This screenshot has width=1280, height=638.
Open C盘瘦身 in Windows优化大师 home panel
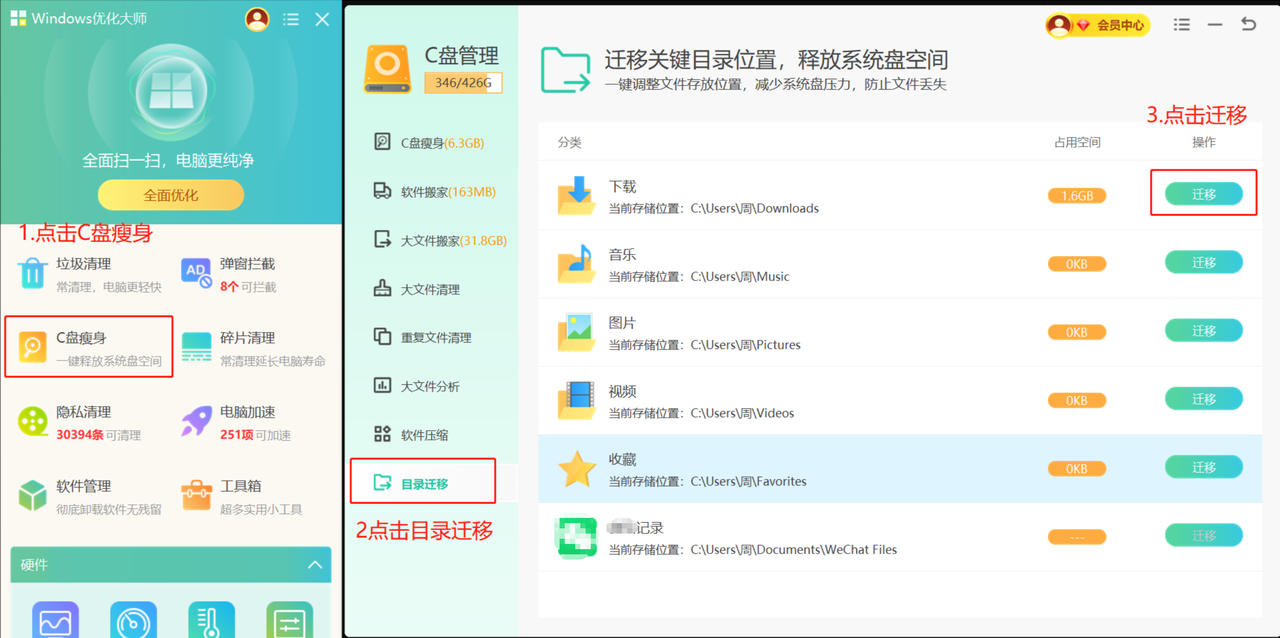pos(89,347)
